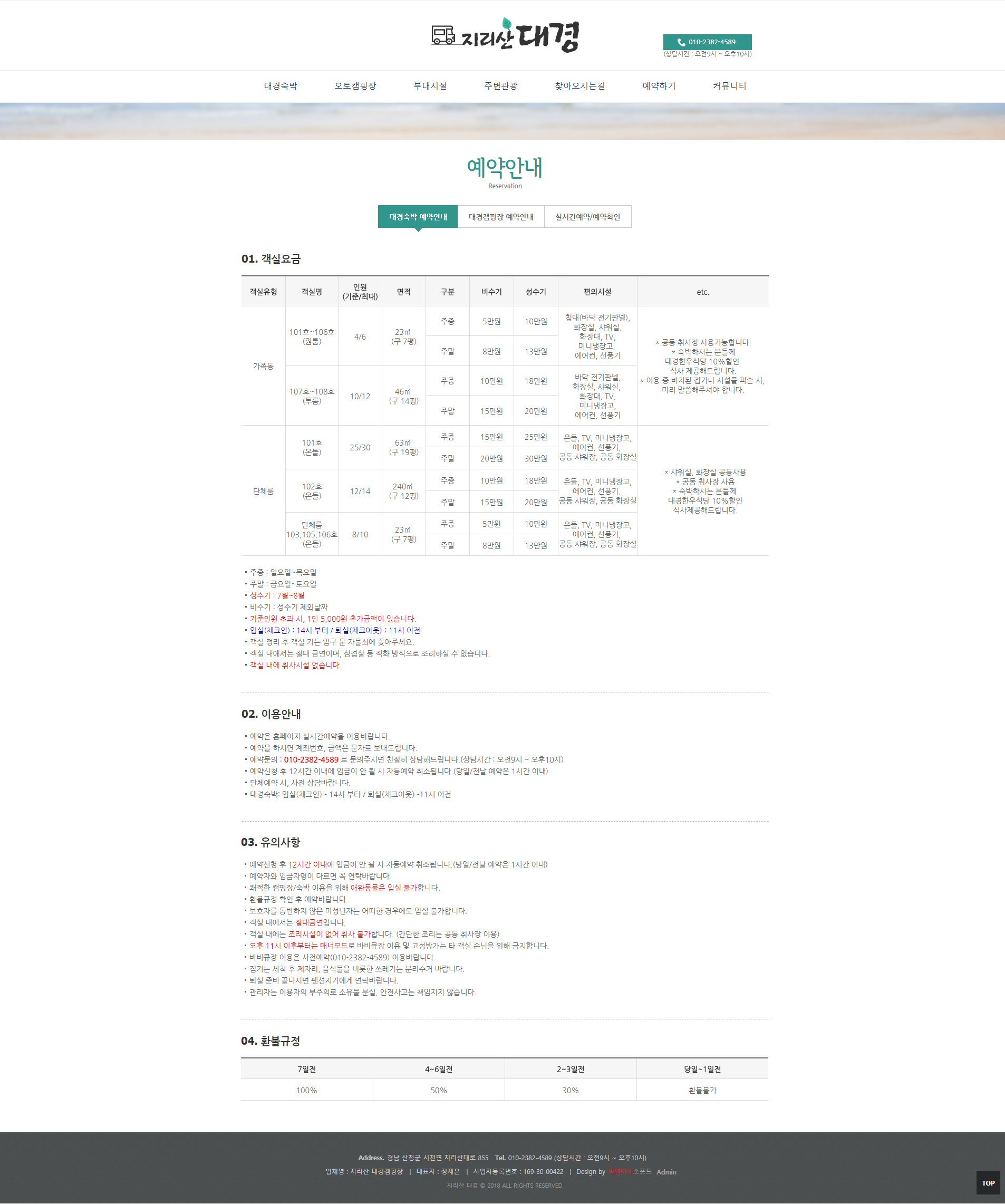Click the 25만원 peak weekday price
The width and height of the screenshot is (1005, 1204).
click(536, 437)
